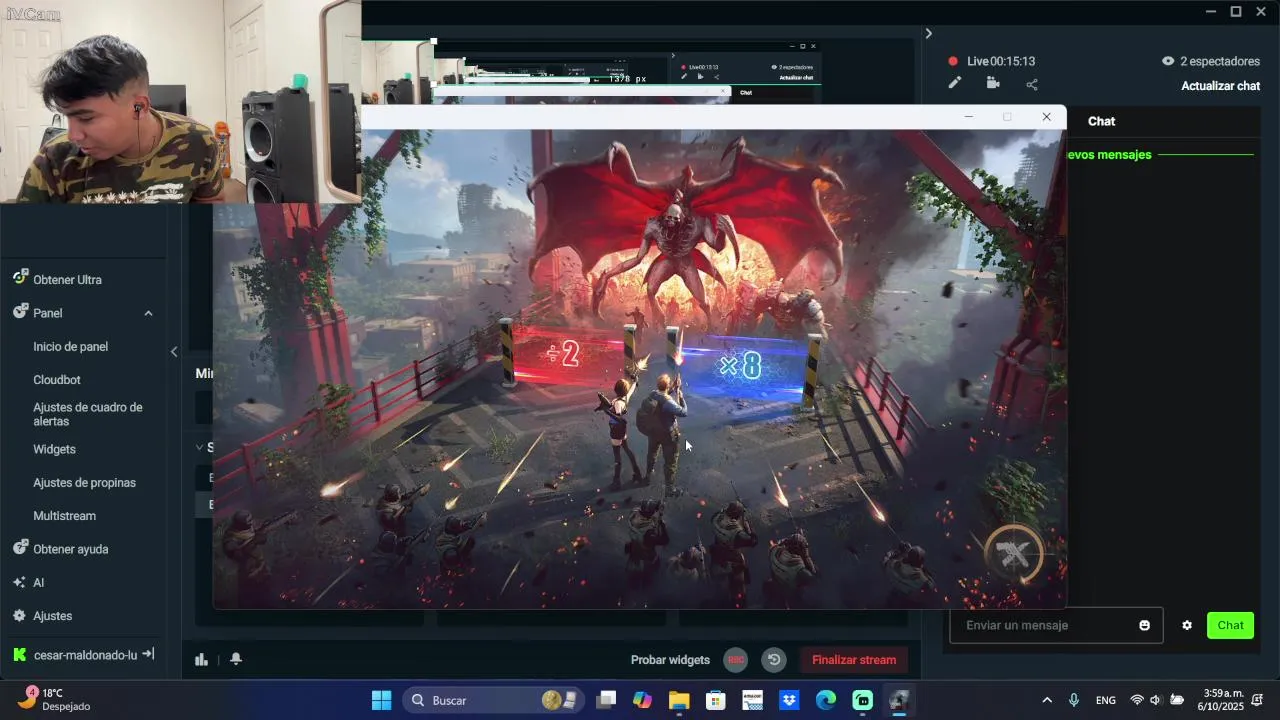Click the game app icon on taskbar
Viewport: 1280px width, 720px height.
coord(899,700)
